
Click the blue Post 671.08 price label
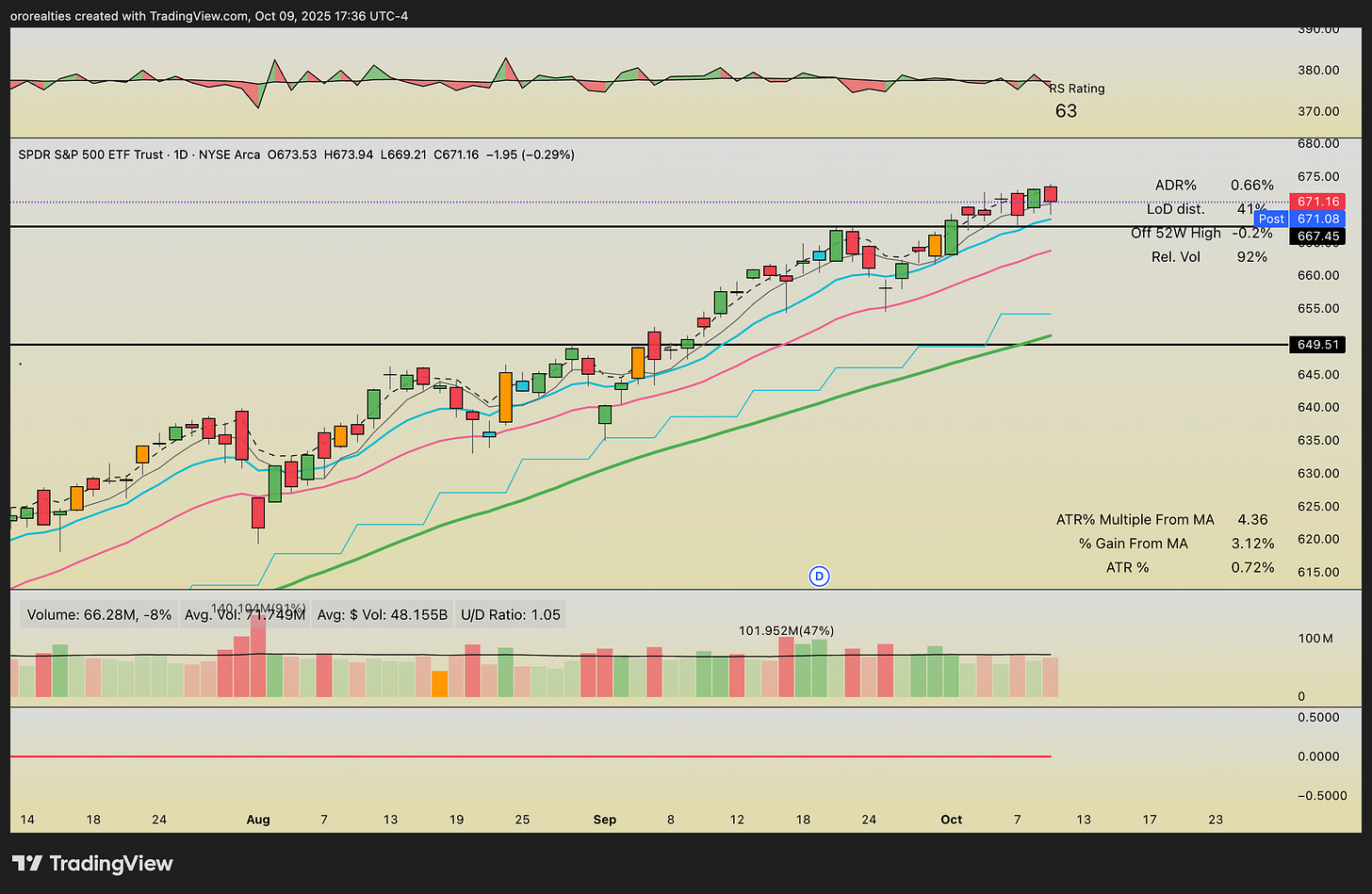pos(1301,219)
